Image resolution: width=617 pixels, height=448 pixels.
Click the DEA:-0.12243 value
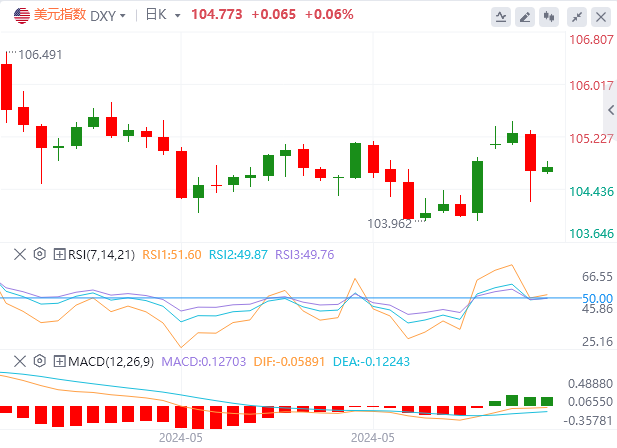click(x=371, y=361)
